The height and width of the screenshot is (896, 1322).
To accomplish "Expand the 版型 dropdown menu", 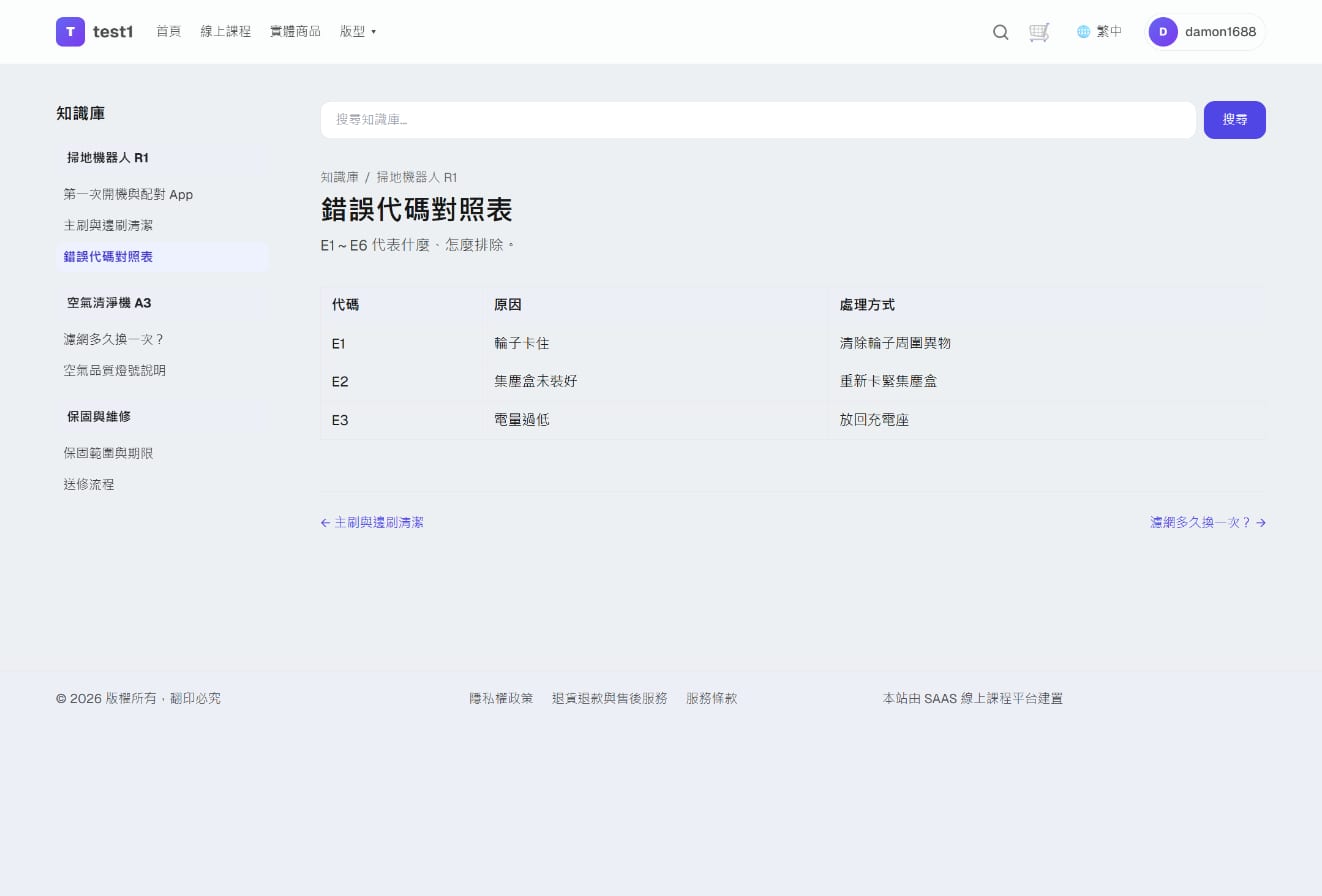I will point(358,32).
